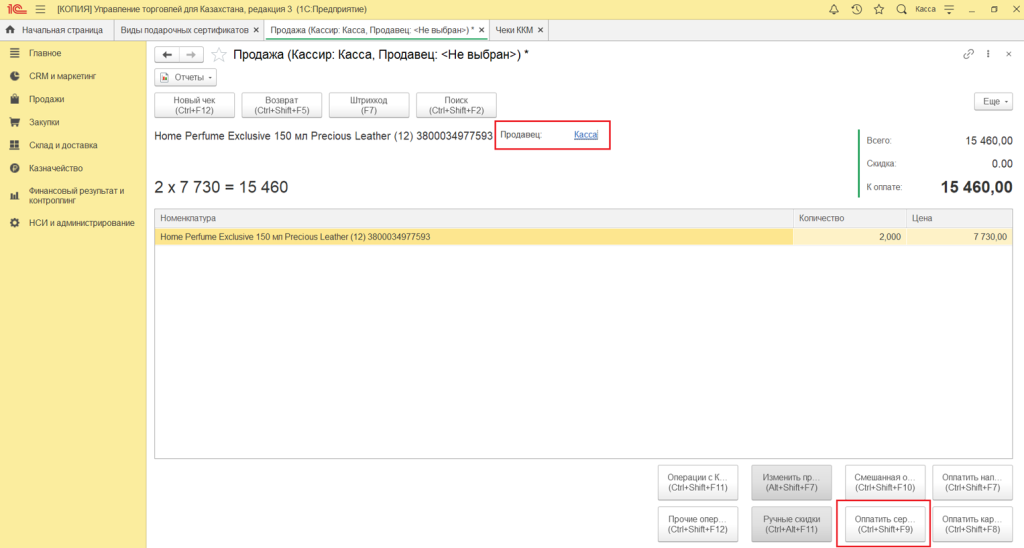The height and width of the screenshot is (548, 1024).
Task: Click Возврат (Ctrl+Shift+F5) button
Action: (x=281, y=105)
